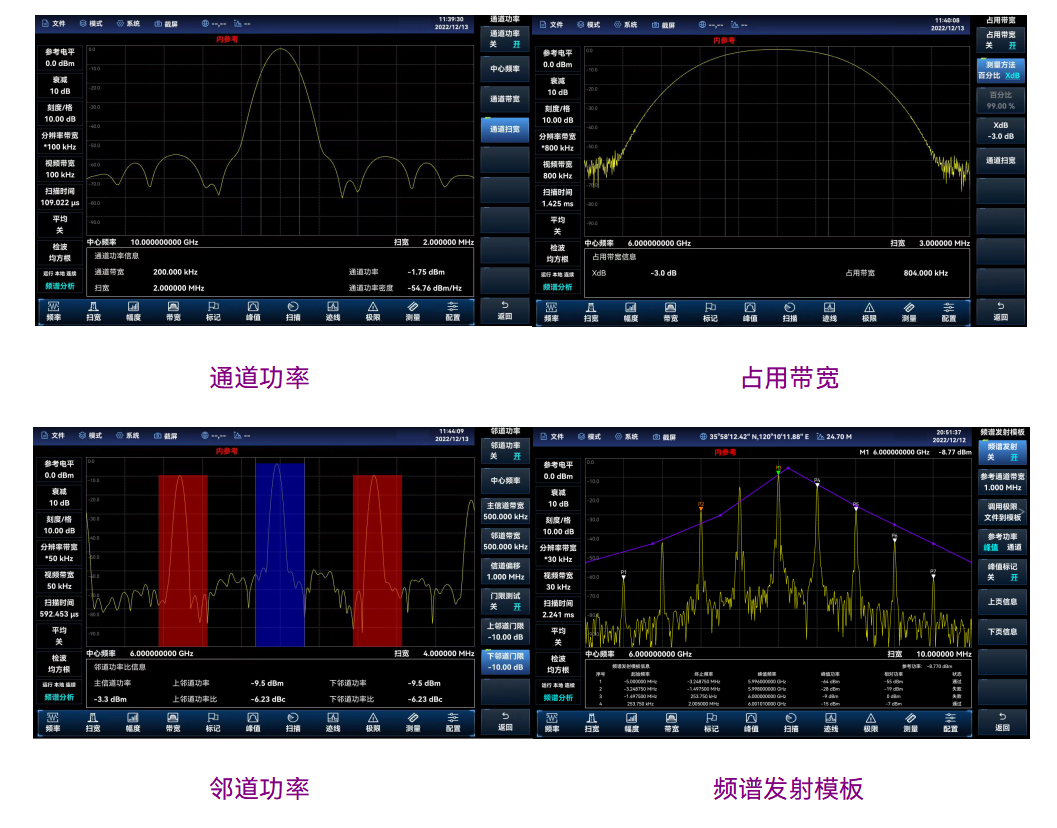Open 配置 settings icon in 通道功率 screen
Screen dimensions: 1057x828
point(453,311)
